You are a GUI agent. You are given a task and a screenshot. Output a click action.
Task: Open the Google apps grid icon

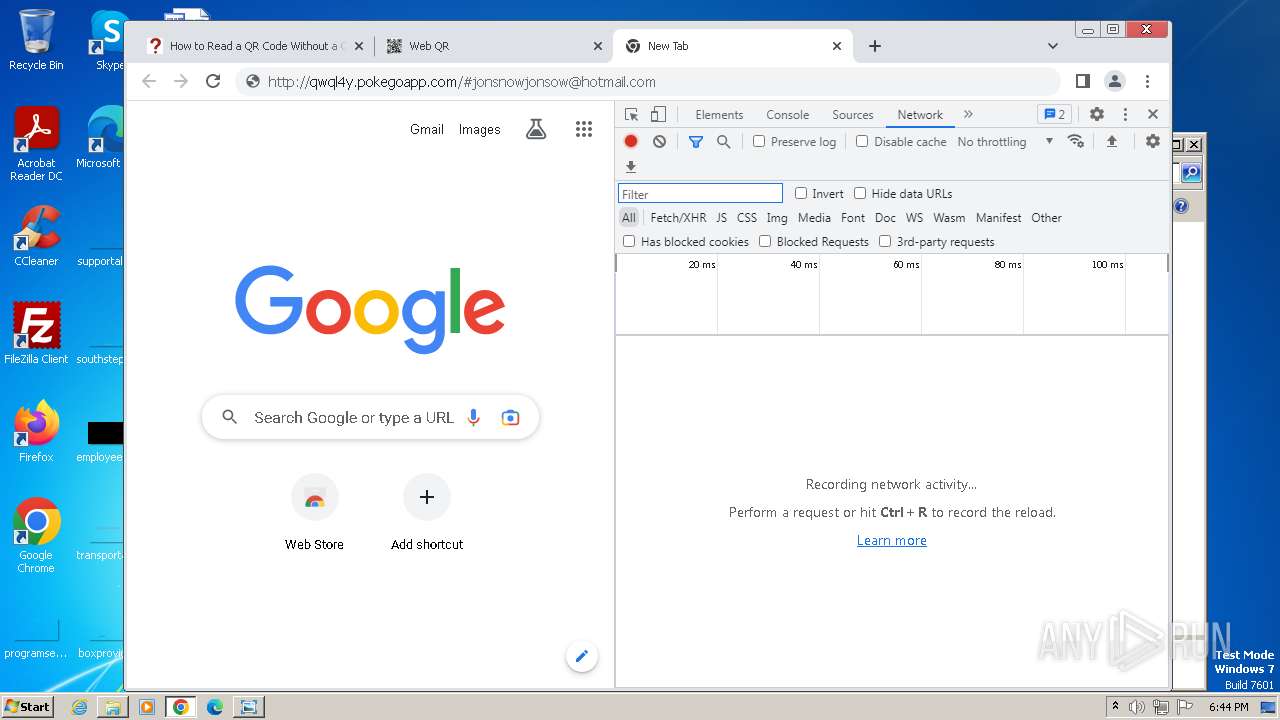pos(584,129)
